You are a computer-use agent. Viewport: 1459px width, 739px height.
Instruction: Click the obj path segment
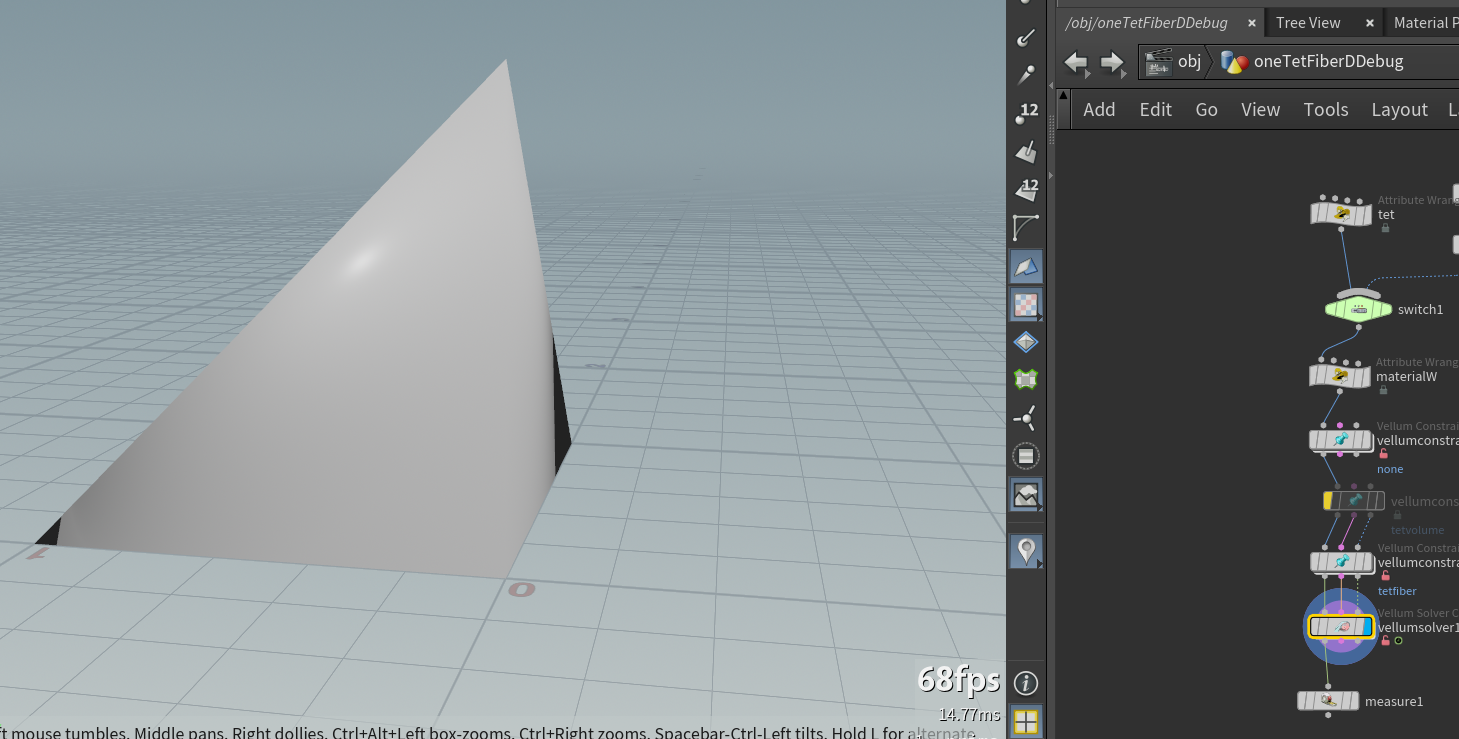[1174, 61]
